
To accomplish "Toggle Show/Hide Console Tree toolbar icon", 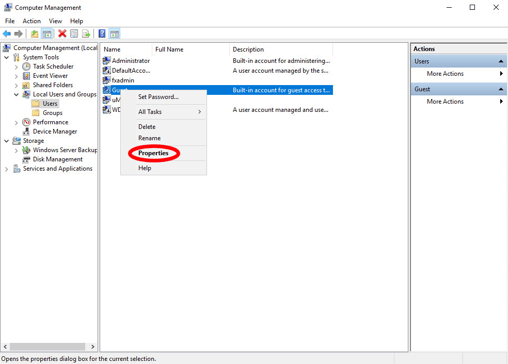I will 47,34.
